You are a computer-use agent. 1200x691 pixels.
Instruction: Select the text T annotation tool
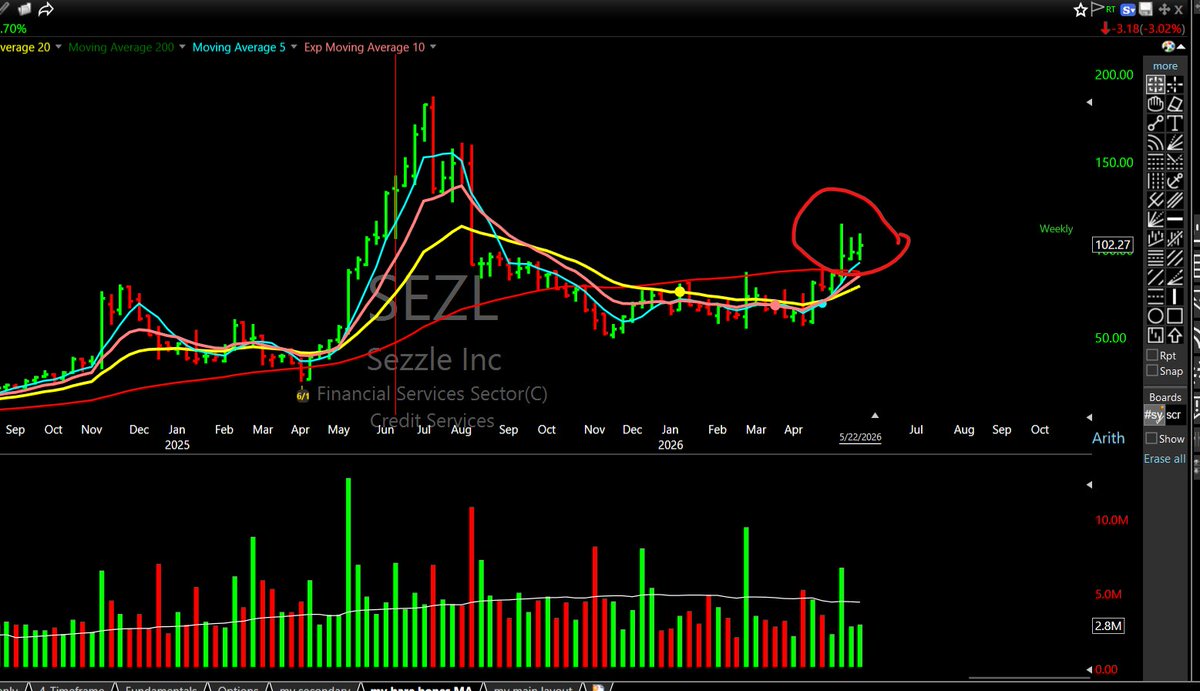tap(1175, 123)
